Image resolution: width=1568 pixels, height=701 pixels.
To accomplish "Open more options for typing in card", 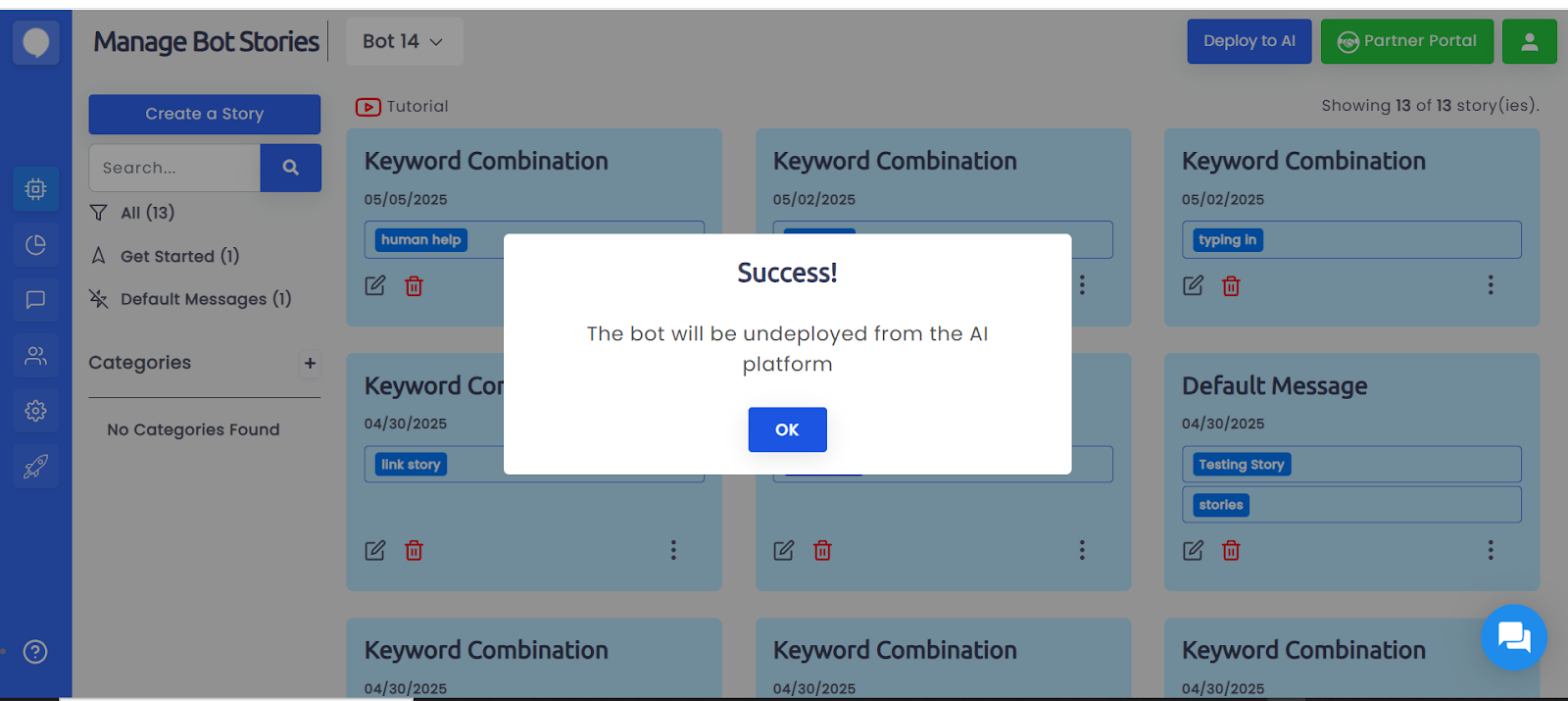I will [x=1491, y=285].
